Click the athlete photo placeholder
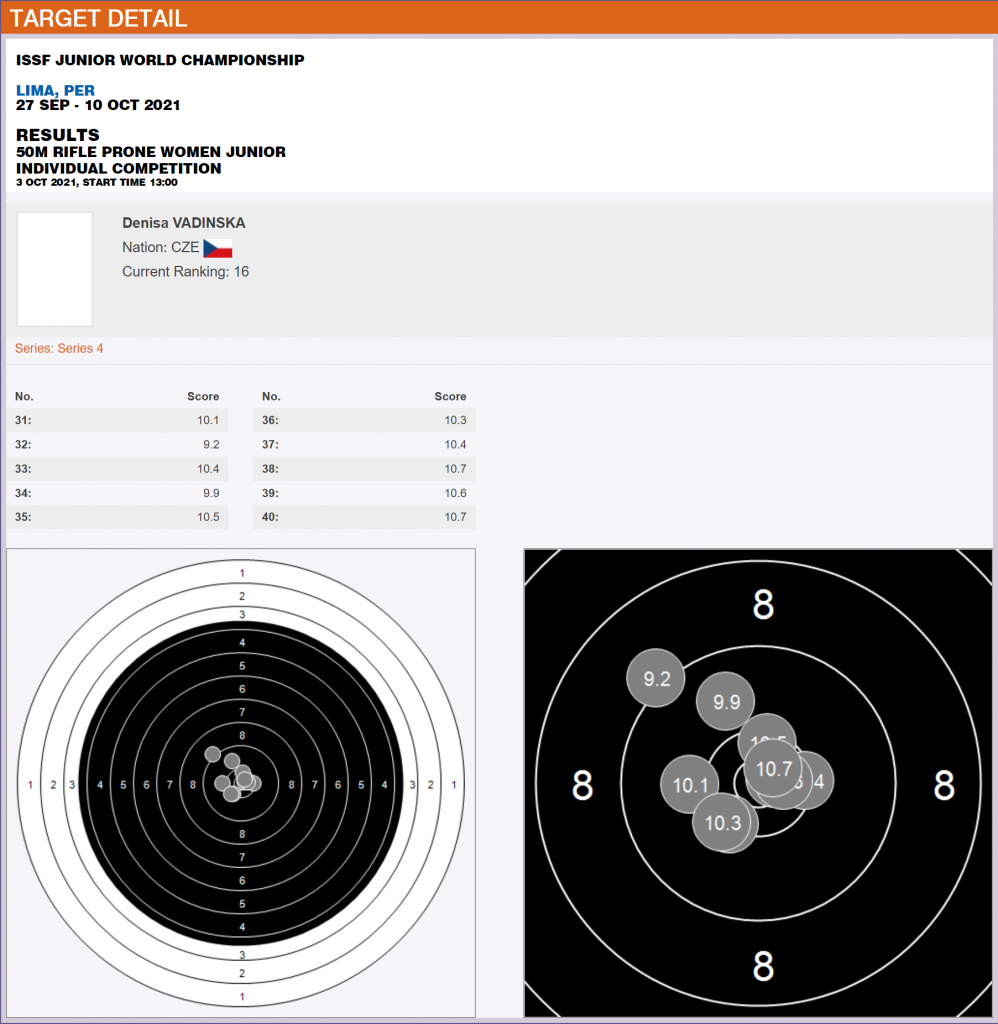 tap(55, 269)
